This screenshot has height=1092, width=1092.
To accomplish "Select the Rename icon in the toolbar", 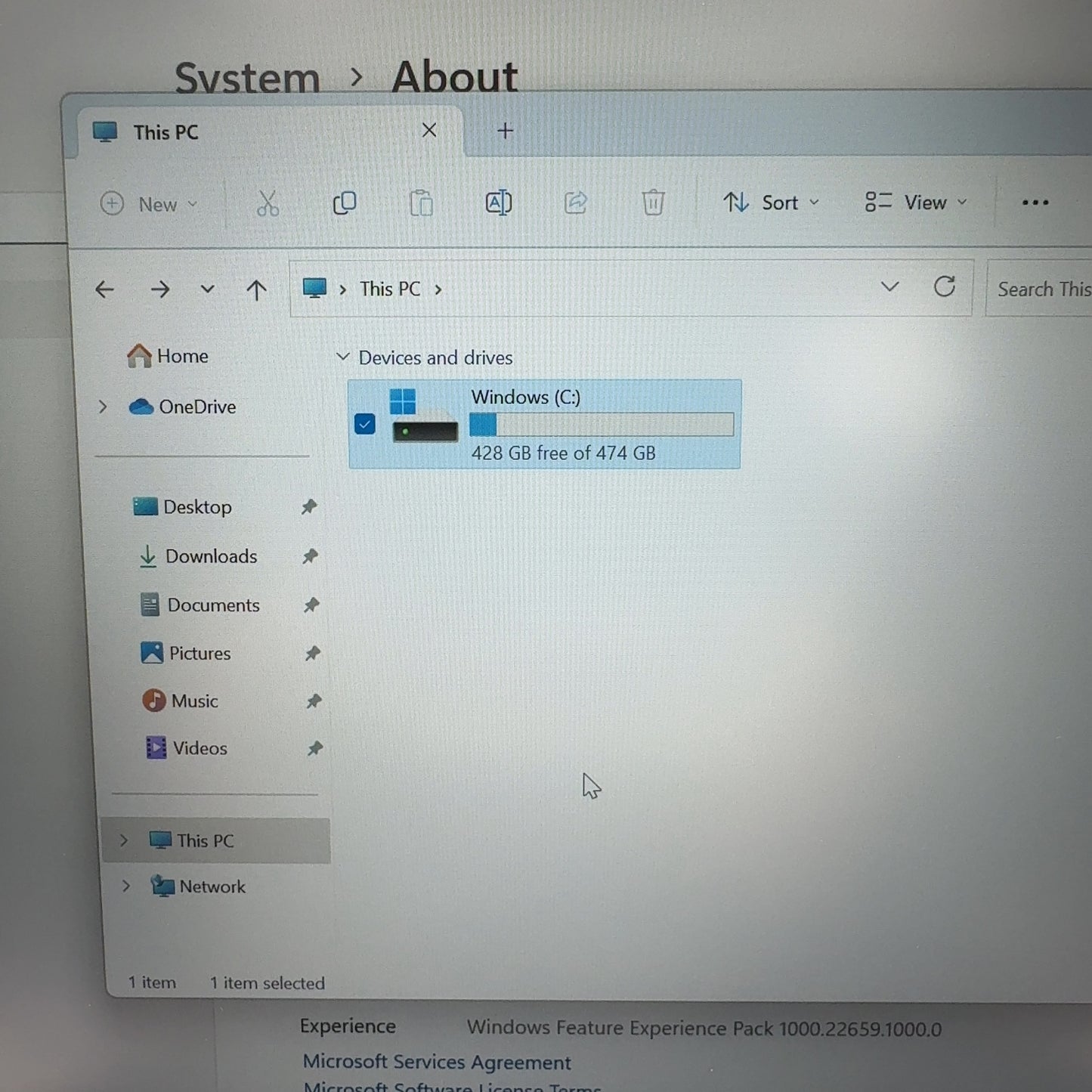I will tap(497, 203).
